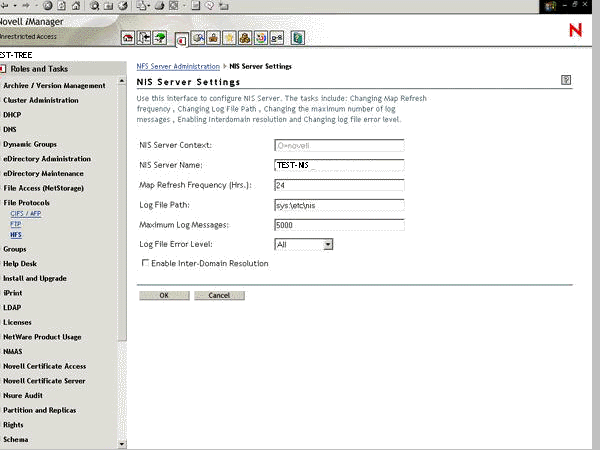The height and width of the screenshot is (450, 600).
Task: Click the browser Forward arrow button
Action: click(x=26, y=6)
